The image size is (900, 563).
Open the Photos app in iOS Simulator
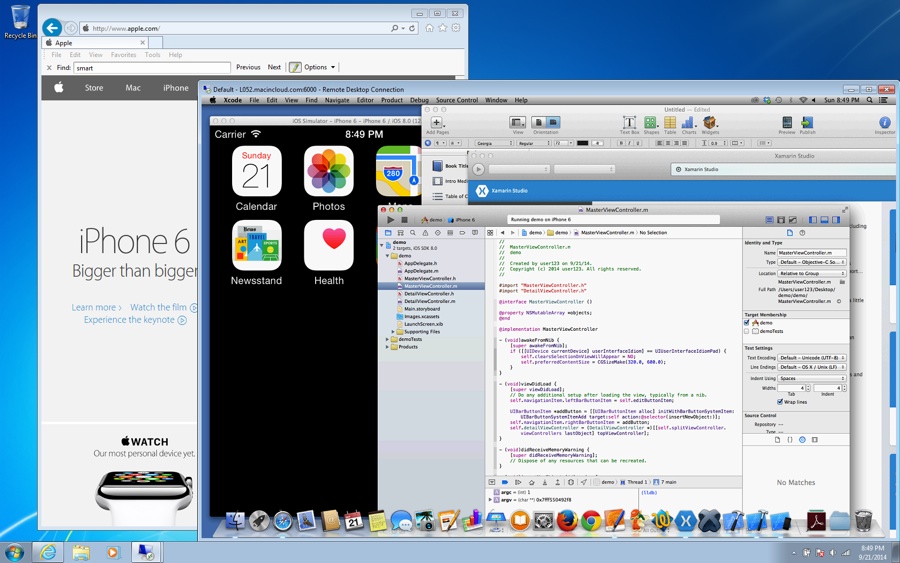pos(329,171)
